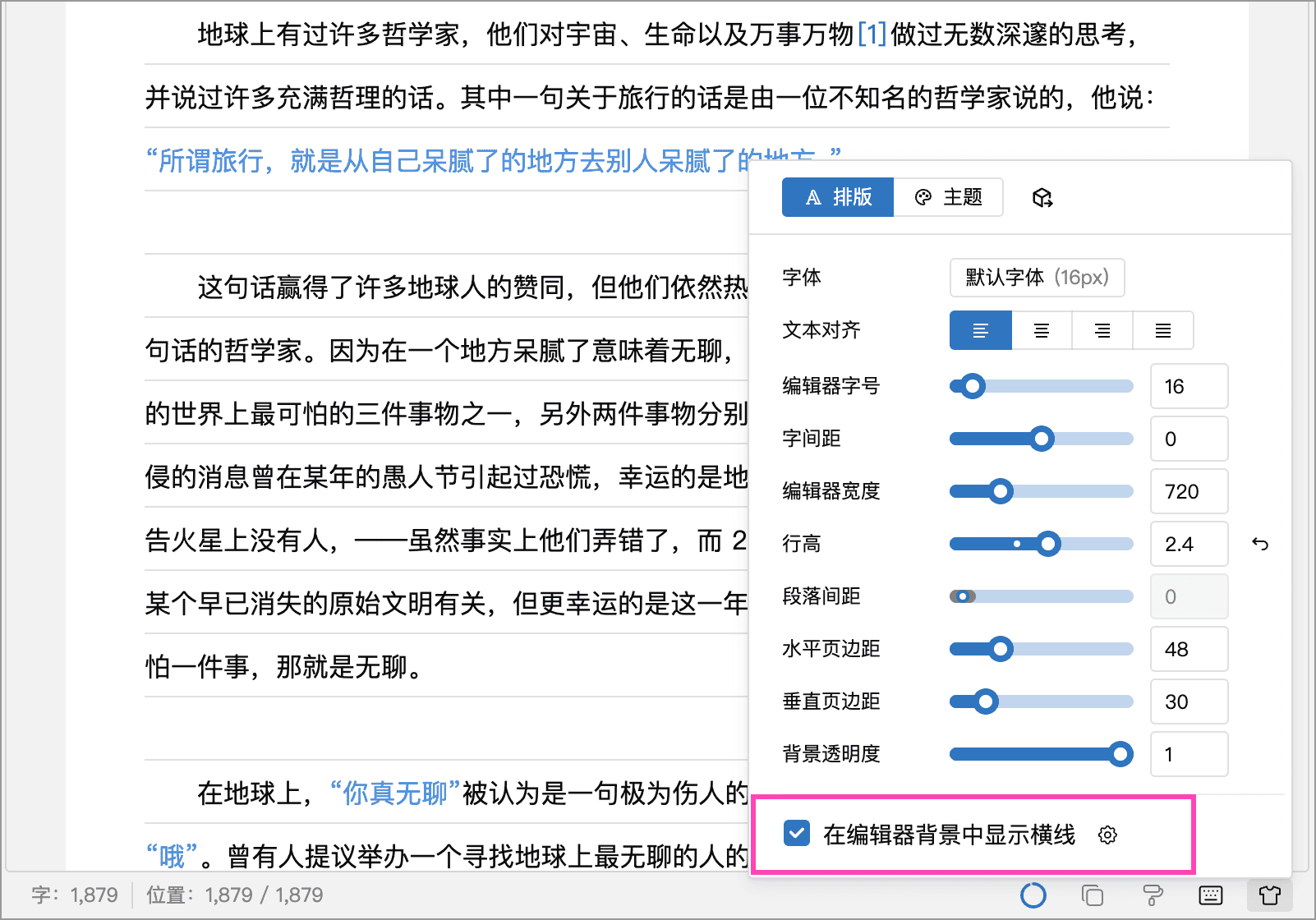Open settings gear for 显示横线 option
This screenshot has width=1316, height=920.
point(1107,835)
